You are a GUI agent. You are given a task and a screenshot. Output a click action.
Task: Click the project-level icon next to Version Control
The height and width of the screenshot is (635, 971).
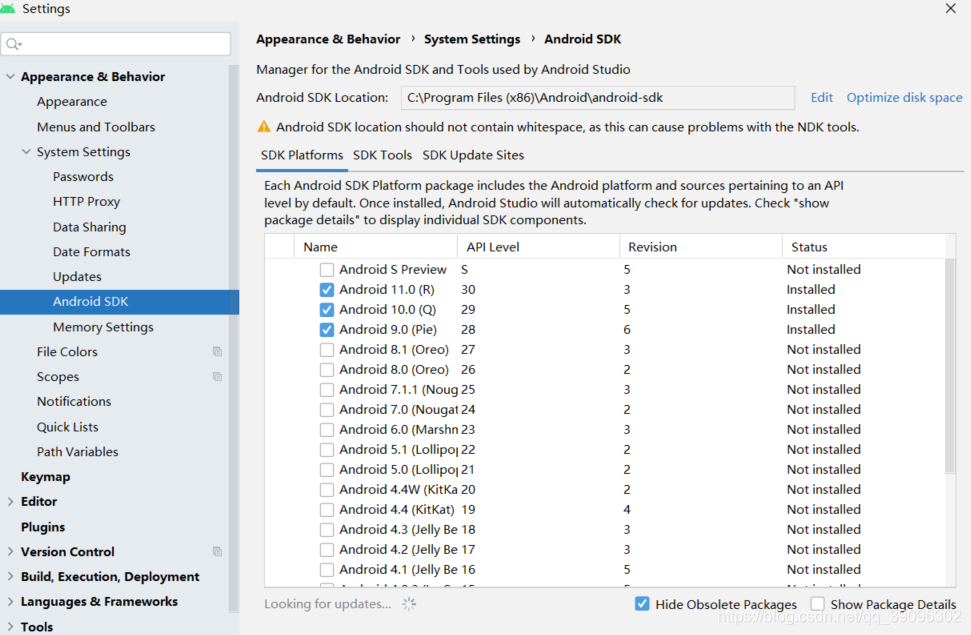(217, 551)
